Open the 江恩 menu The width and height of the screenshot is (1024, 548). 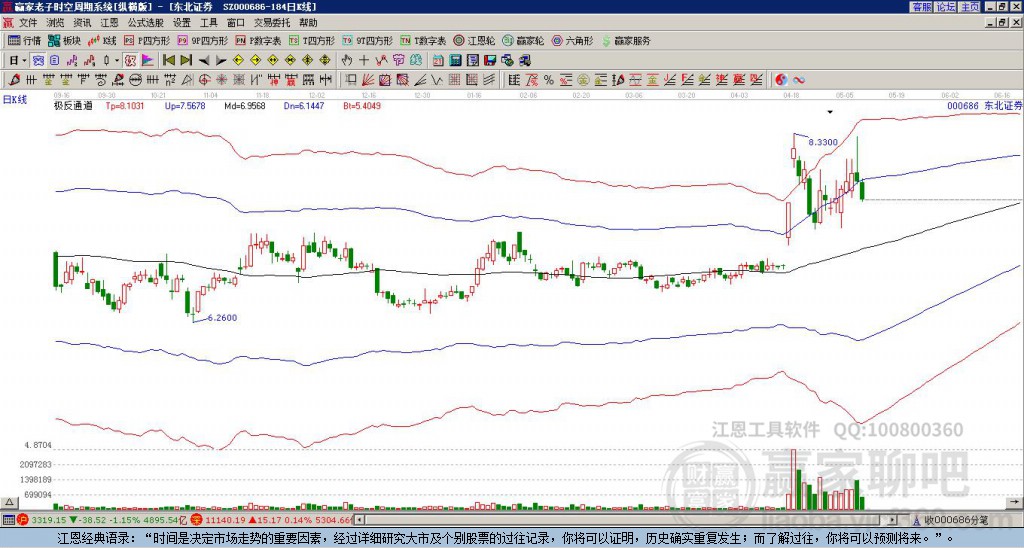point(110,23)
